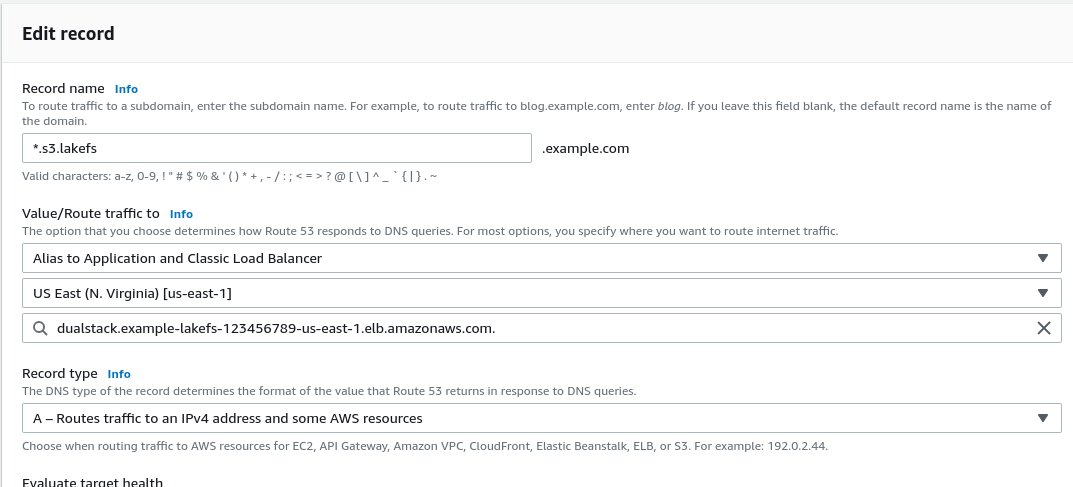Click the Evaluate target health label
Viewport: 1073px width, 487px height.
pyautogui.click(x=92, y=482)
